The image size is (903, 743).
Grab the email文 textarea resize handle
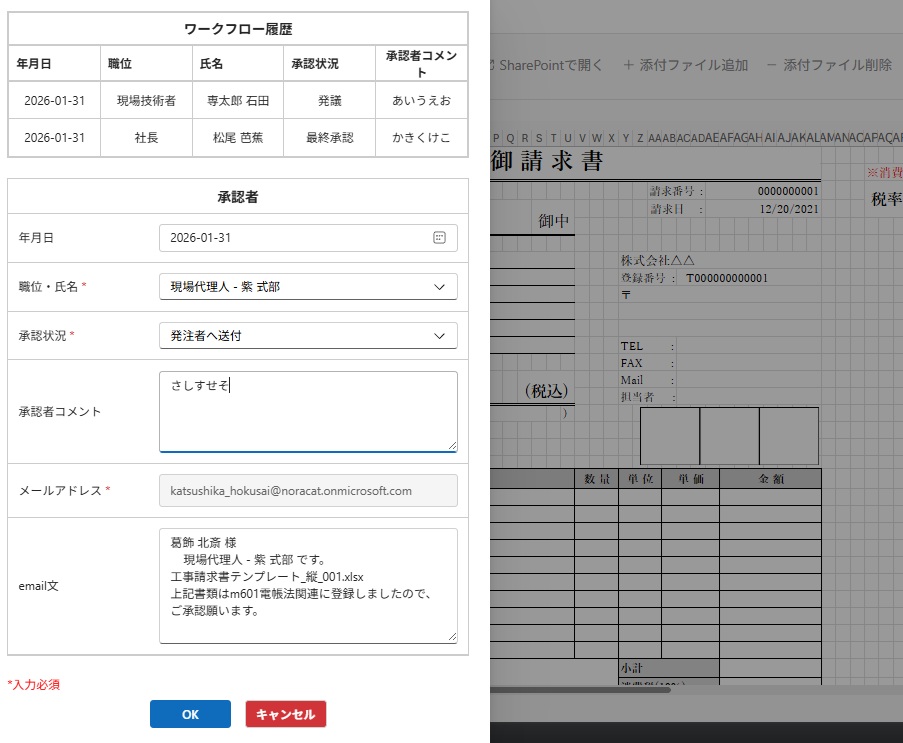pyautogui.click(x=452, y=637)
